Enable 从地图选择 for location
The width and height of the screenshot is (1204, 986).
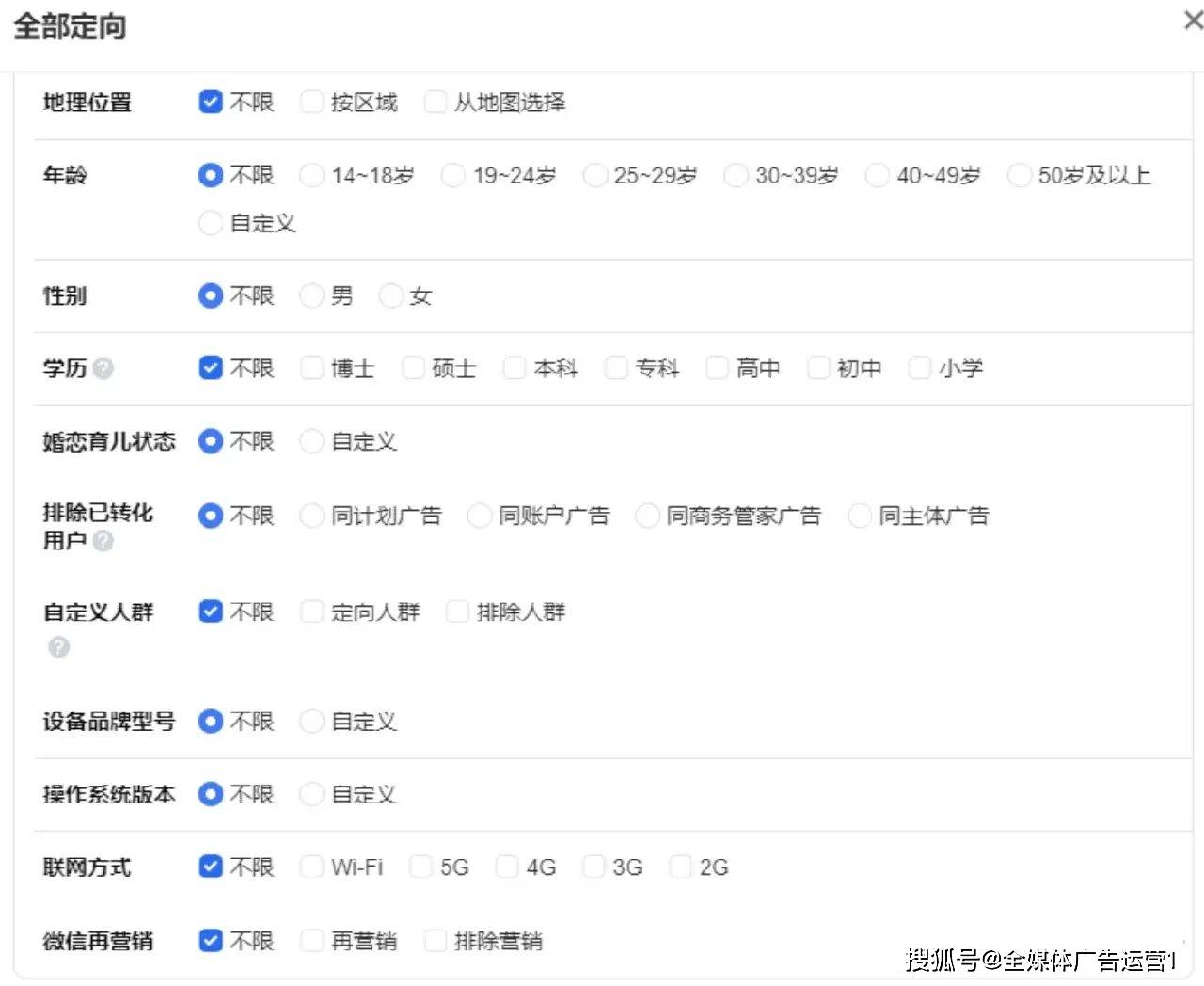coord(436,102)
